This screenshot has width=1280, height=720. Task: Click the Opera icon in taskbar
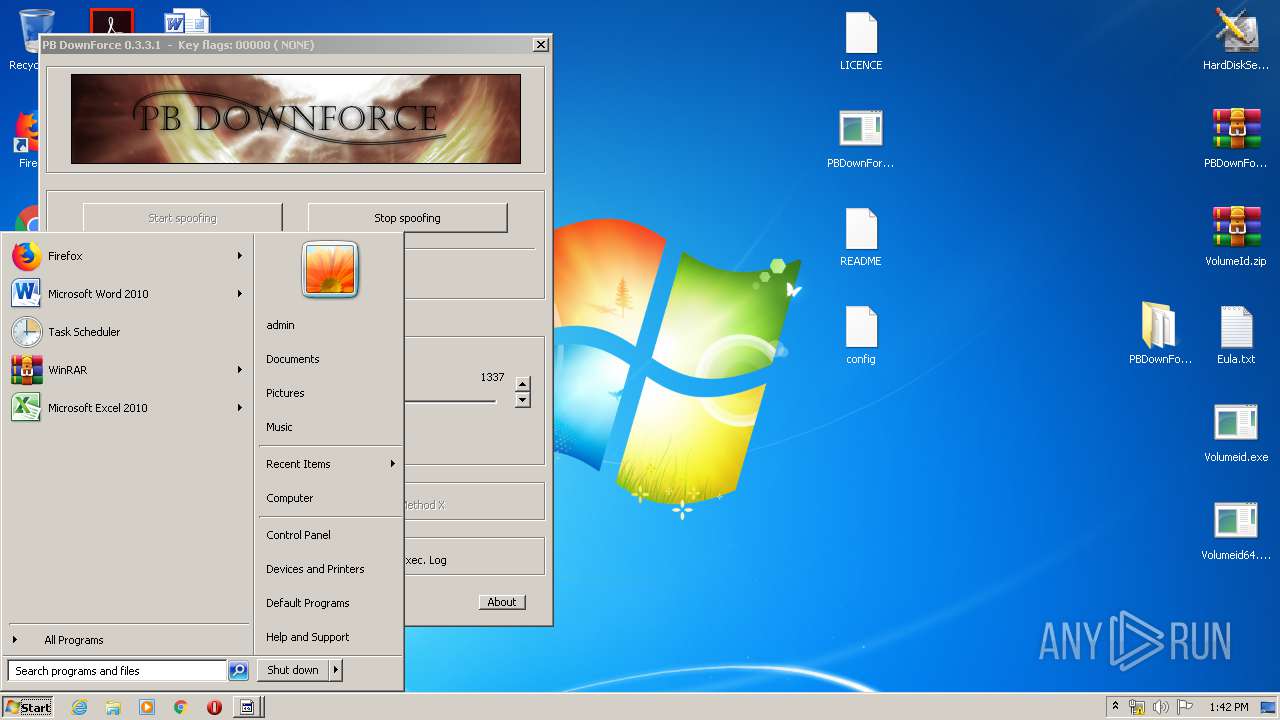click(x=214, y=707)
